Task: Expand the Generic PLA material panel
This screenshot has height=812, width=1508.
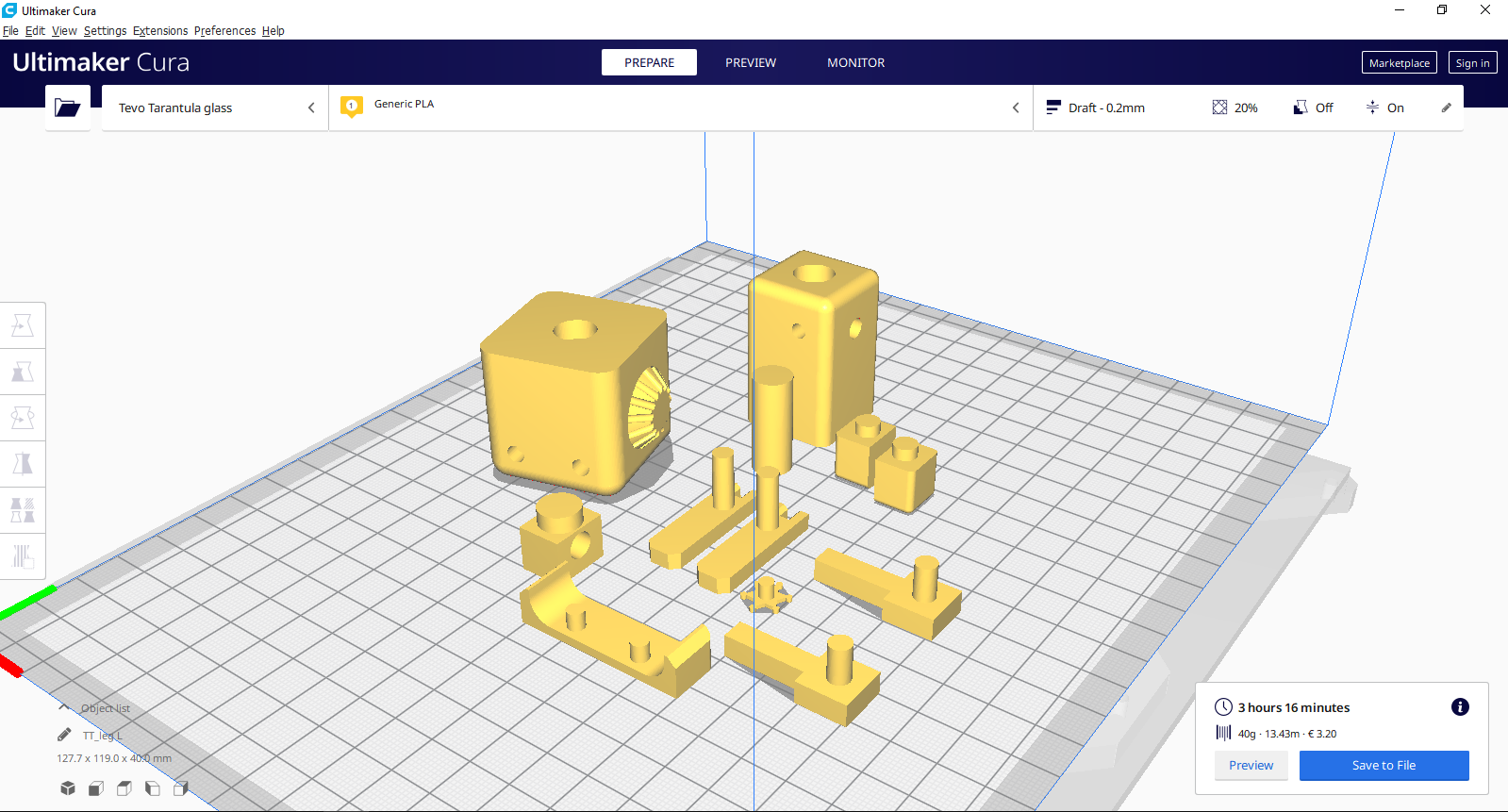Action: 679,108
